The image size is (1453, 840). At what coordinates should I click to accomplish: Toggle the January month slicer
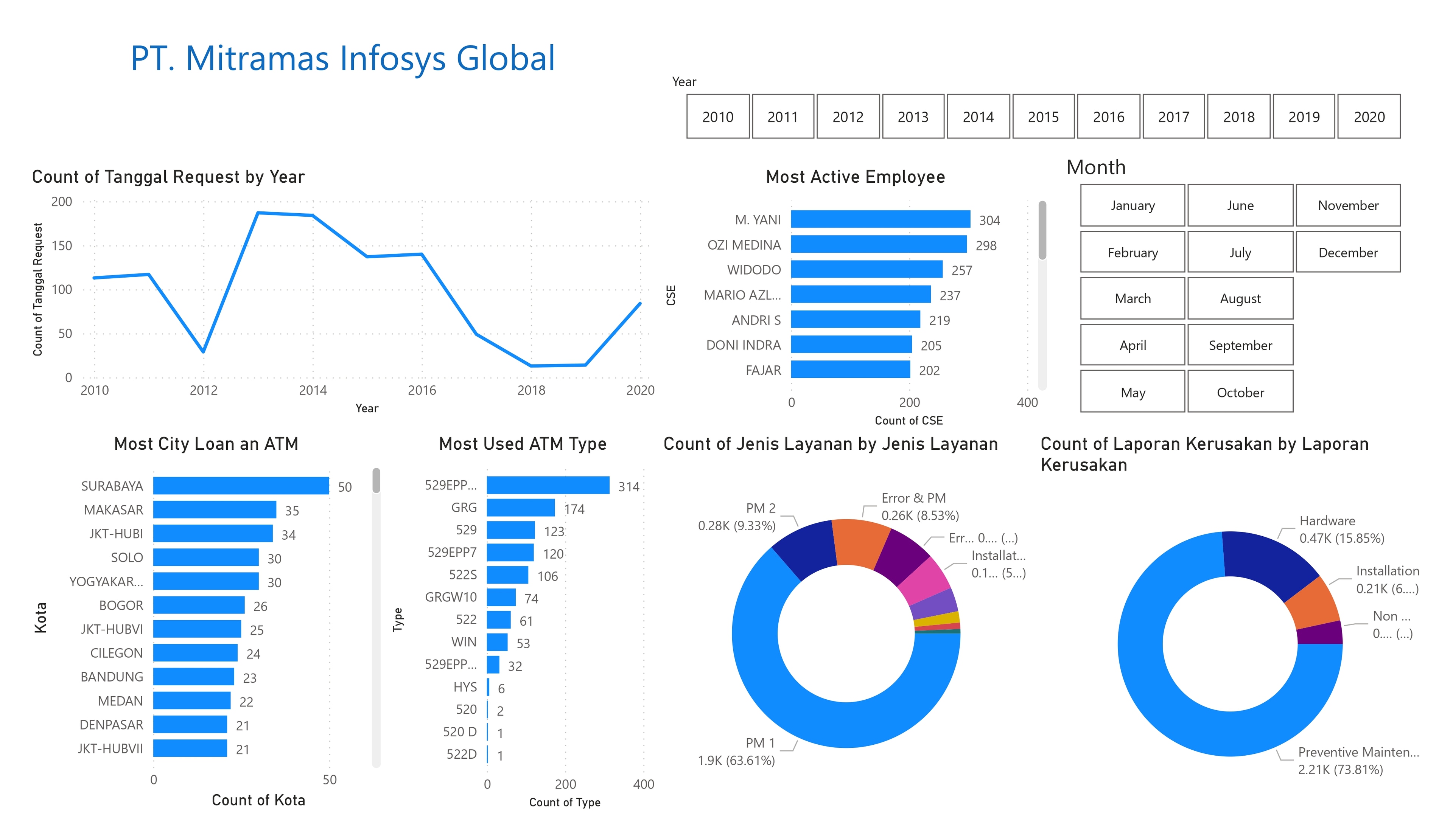1133,206
